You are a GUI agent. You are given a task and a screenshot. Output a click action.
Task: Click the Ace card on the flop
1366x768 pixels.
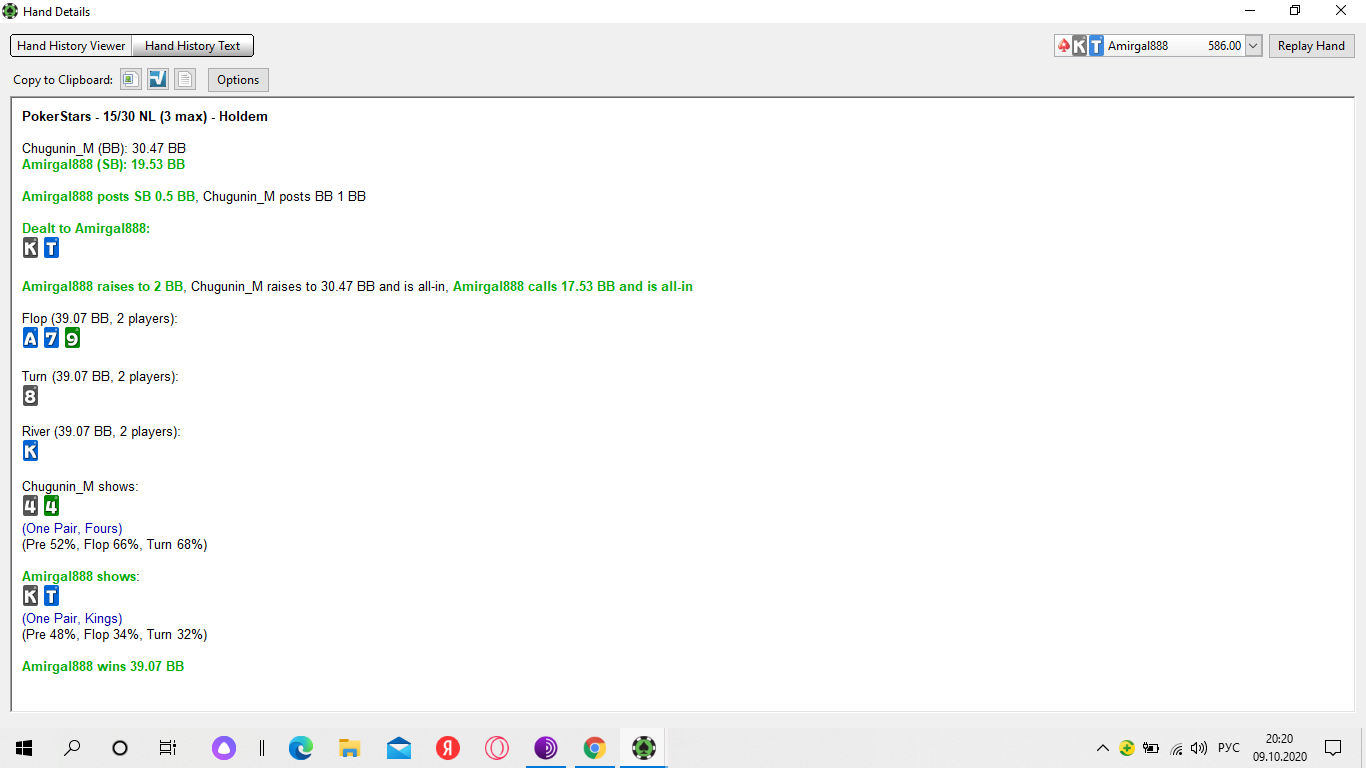(30, 338)
